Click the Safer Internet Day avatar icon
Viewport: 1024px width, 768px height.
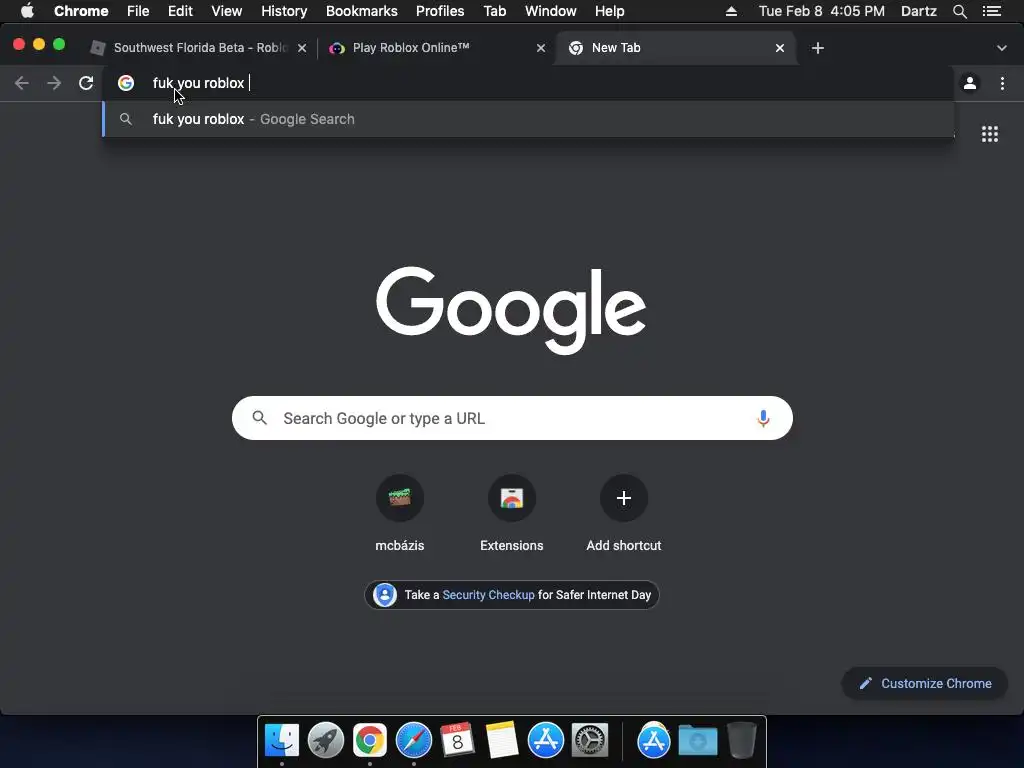coord(385,595)
